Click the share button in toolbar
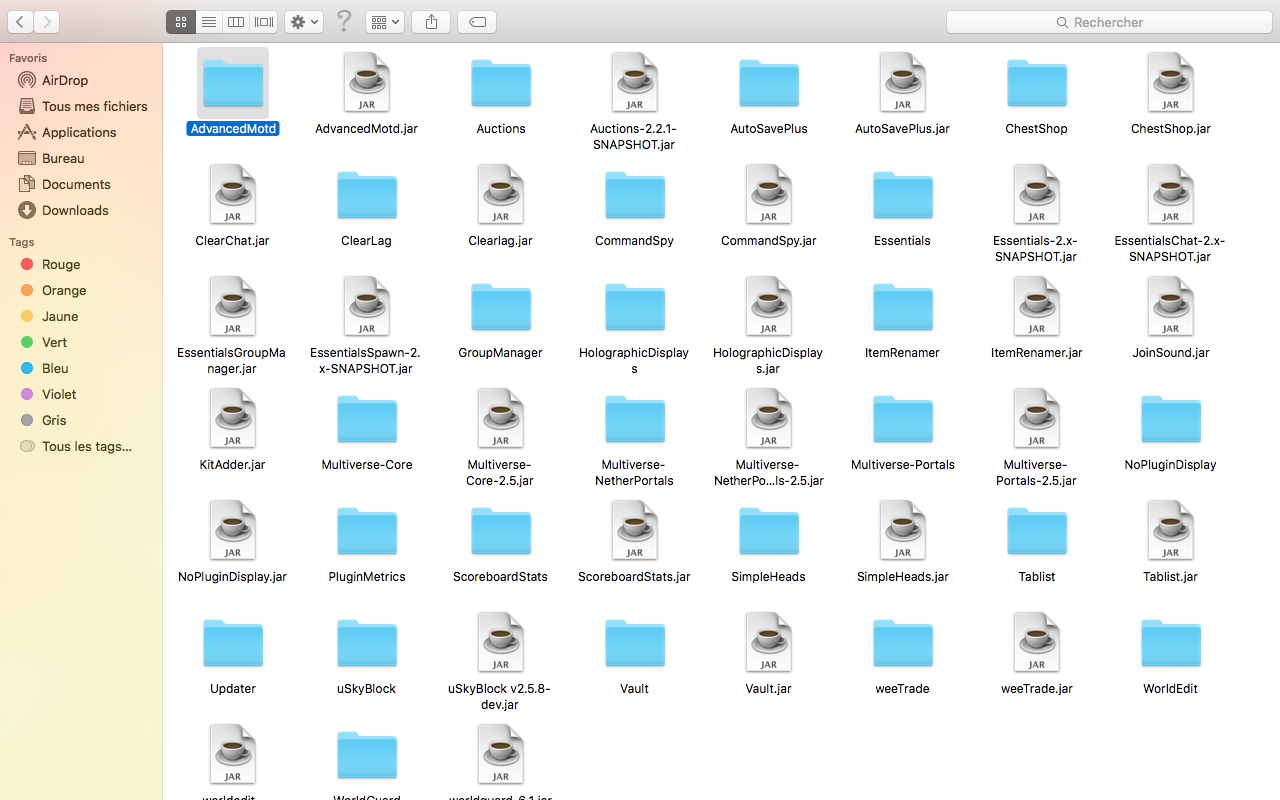 [x=431, y=22]
